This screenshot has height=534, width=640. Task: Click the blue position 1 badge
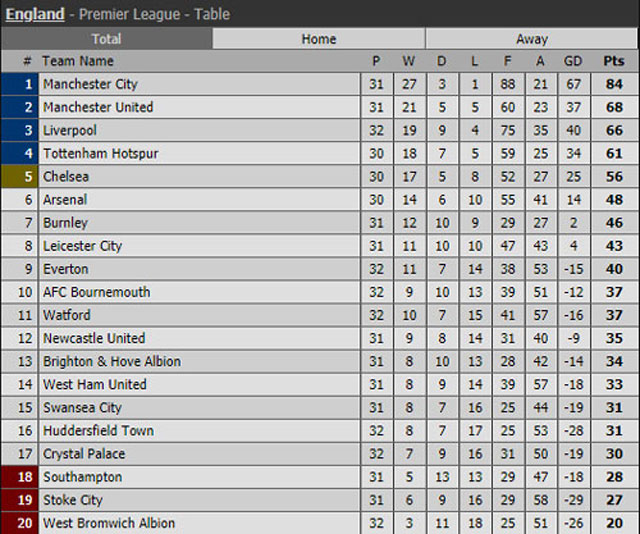click(20, 84)
